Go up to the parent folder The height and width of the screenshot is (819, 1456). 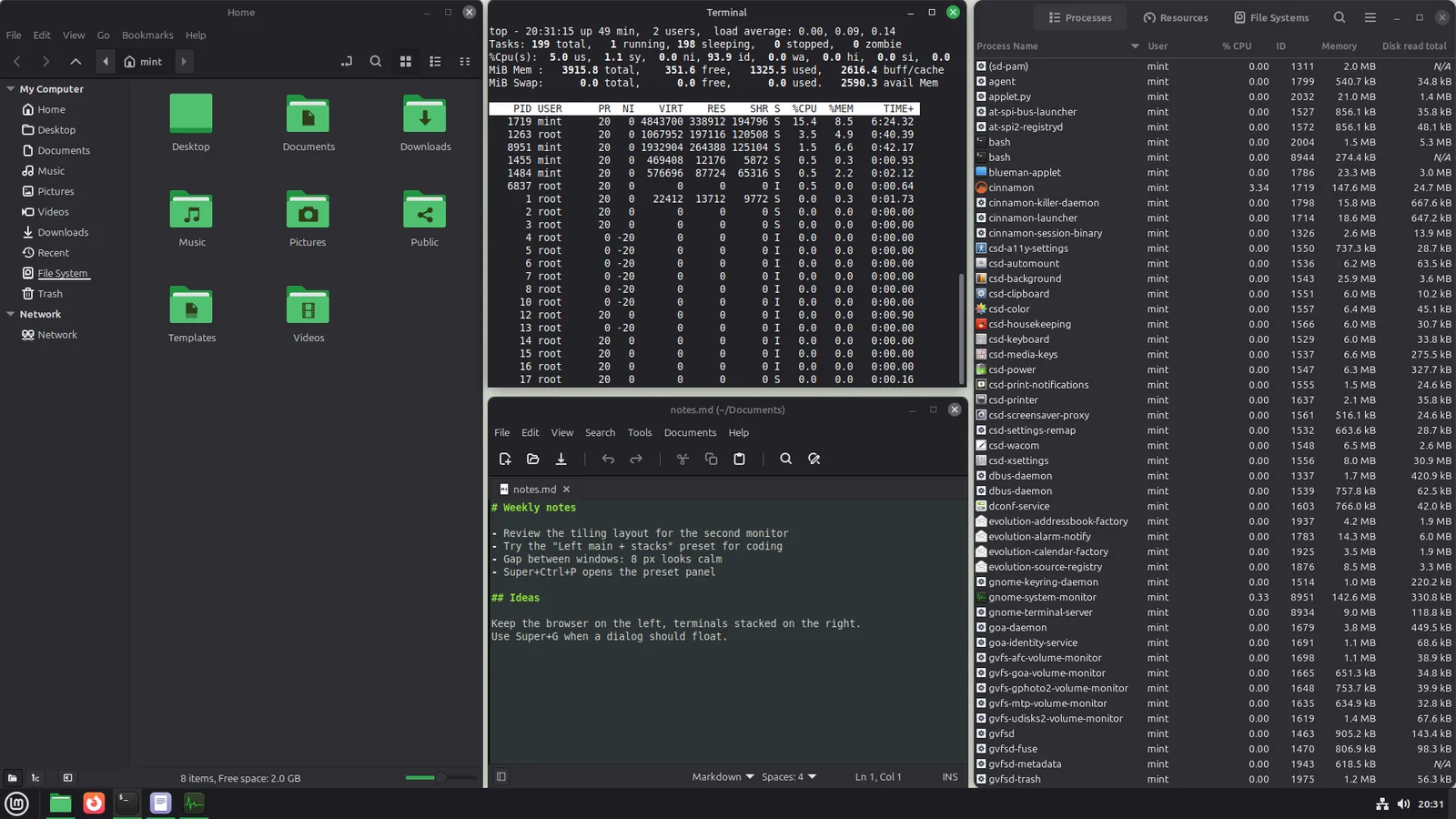click(x=76, y=62)
